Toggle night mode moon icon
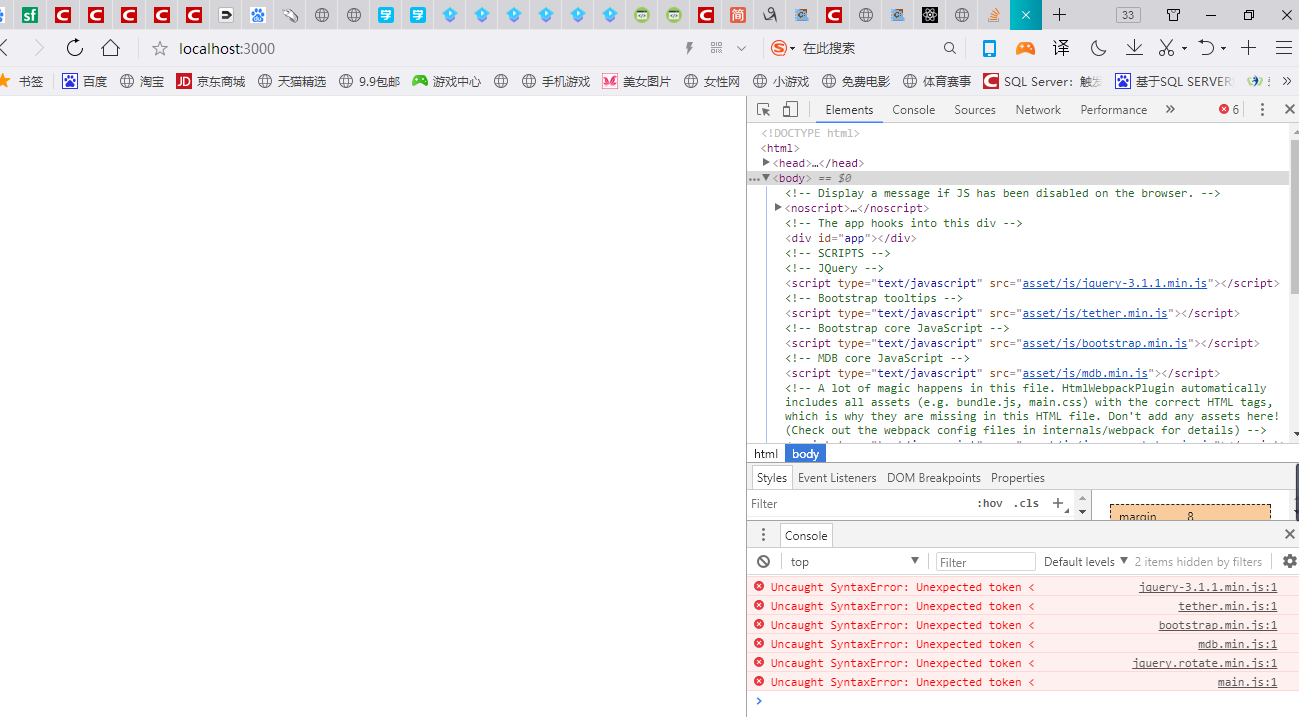This screenshot has width=1299, height=717. (x=1098, y=48)
